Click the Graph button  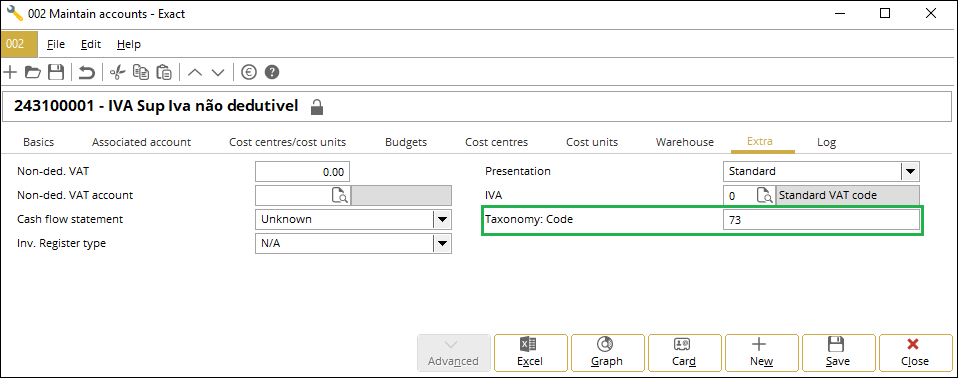click(607, 352)
